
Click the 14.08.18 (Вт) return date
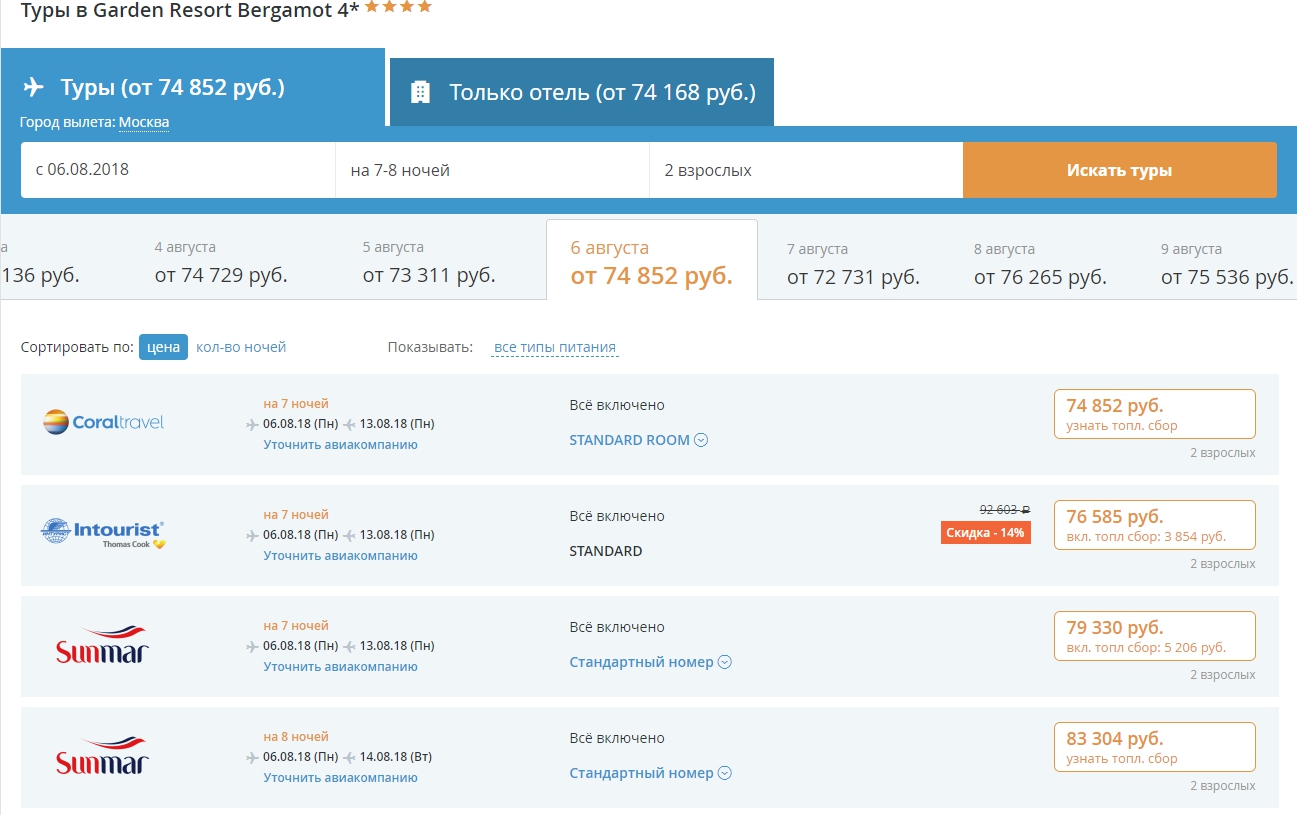(396, 757)
